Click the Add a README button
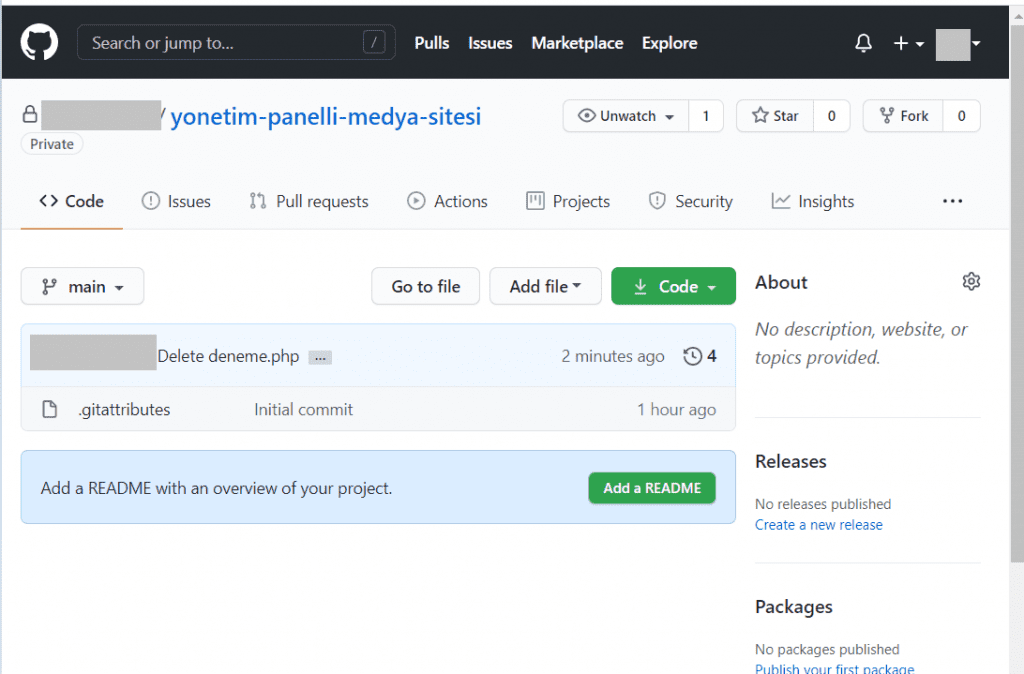This screenshot has width=1024, height=674. point(652,487)
